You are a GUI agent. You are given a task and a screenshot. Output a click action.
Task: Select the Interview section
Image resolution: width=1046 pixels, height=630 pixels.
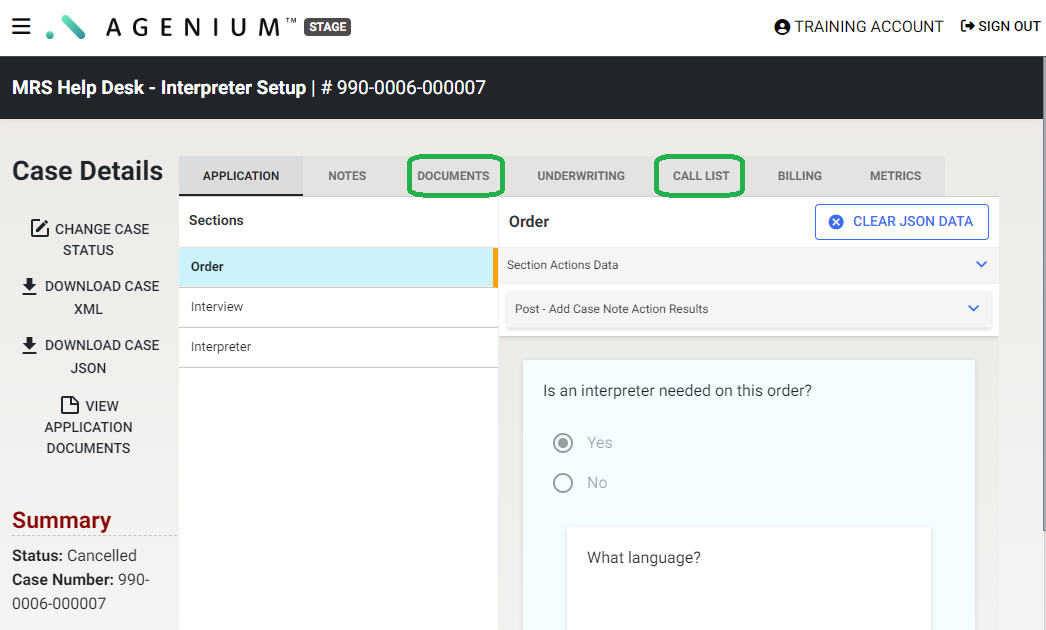tap(338, 307)
